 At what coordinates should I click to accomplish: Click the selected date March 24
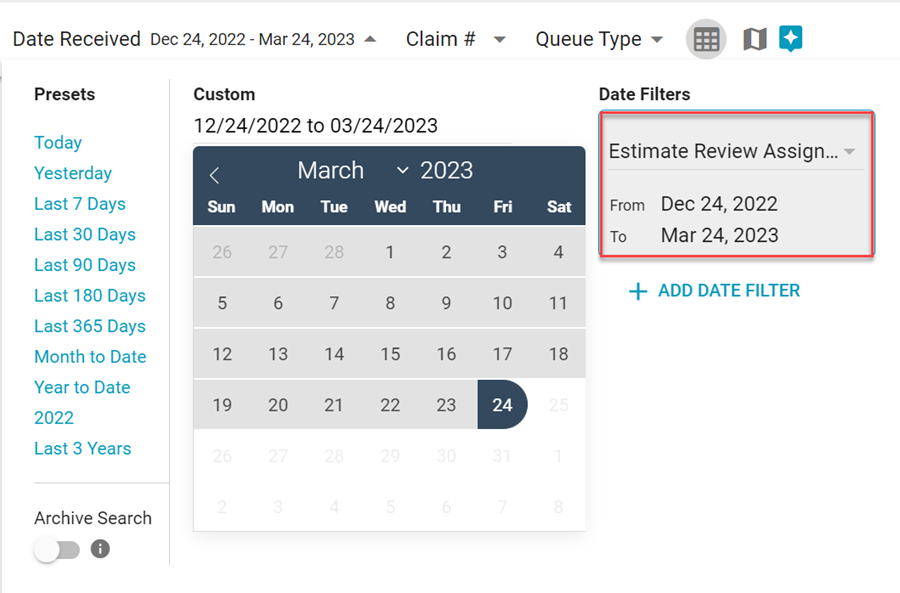(502, 405)
